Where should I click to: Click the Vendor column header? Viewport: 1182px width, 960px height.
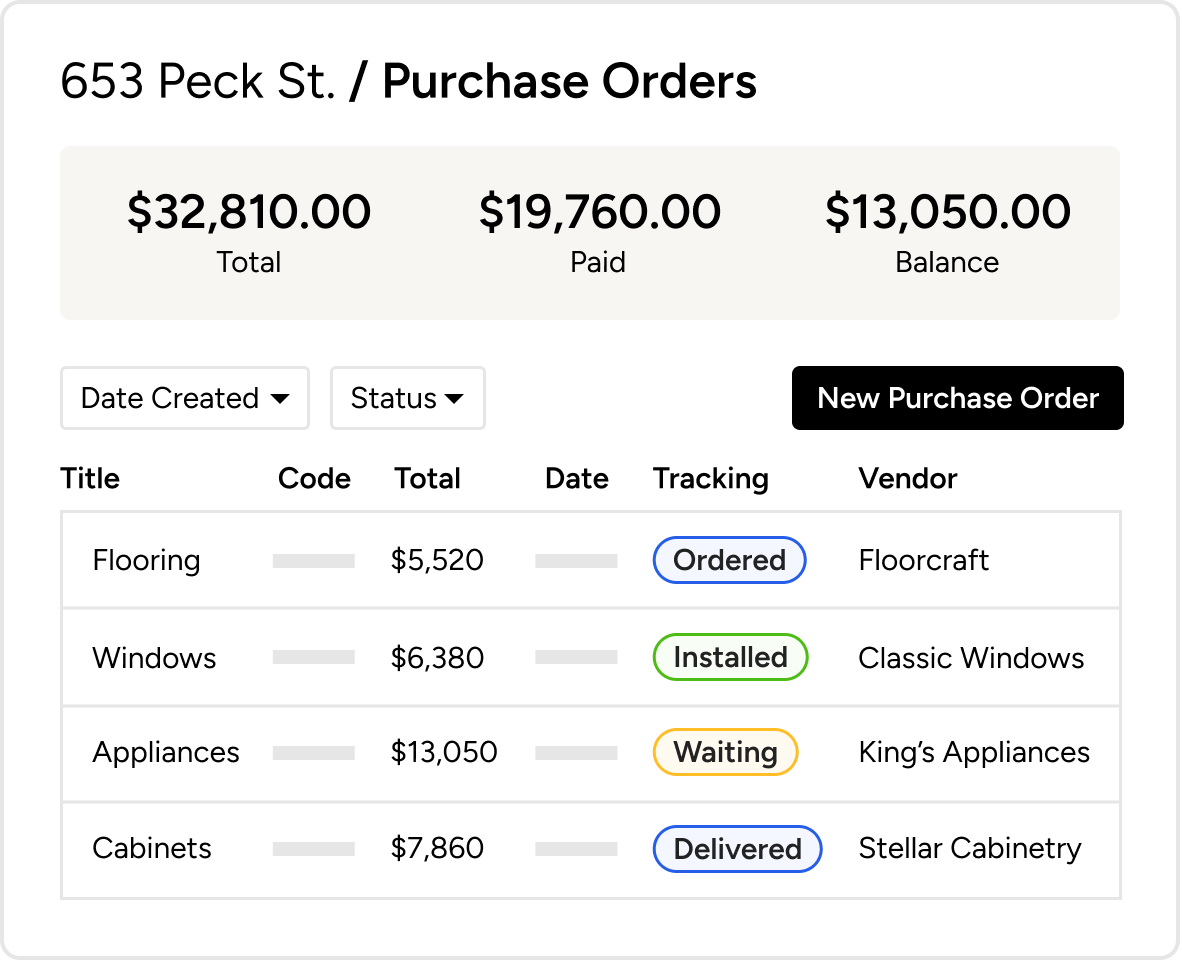tap(907, 478)
